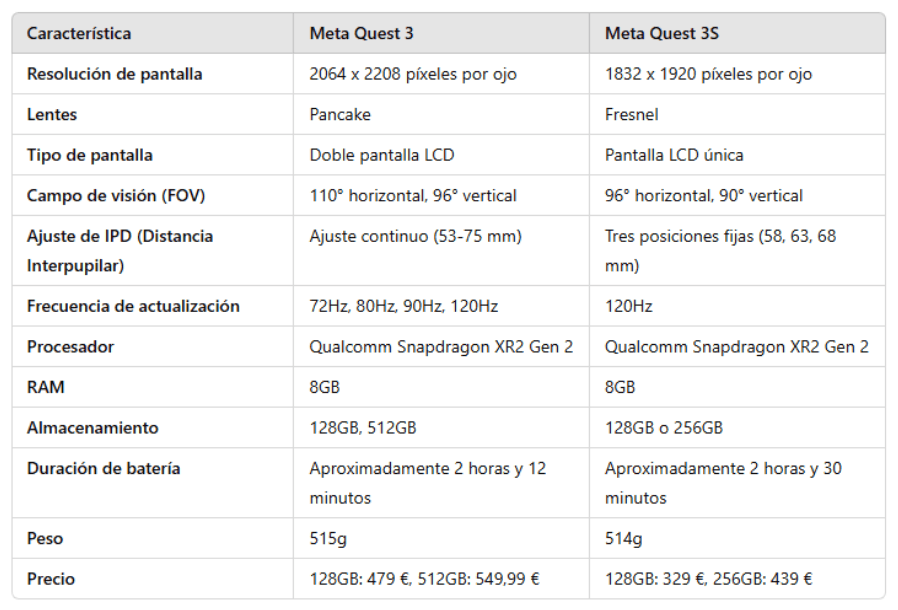Select the "RAM" row label

coord(45,387)
